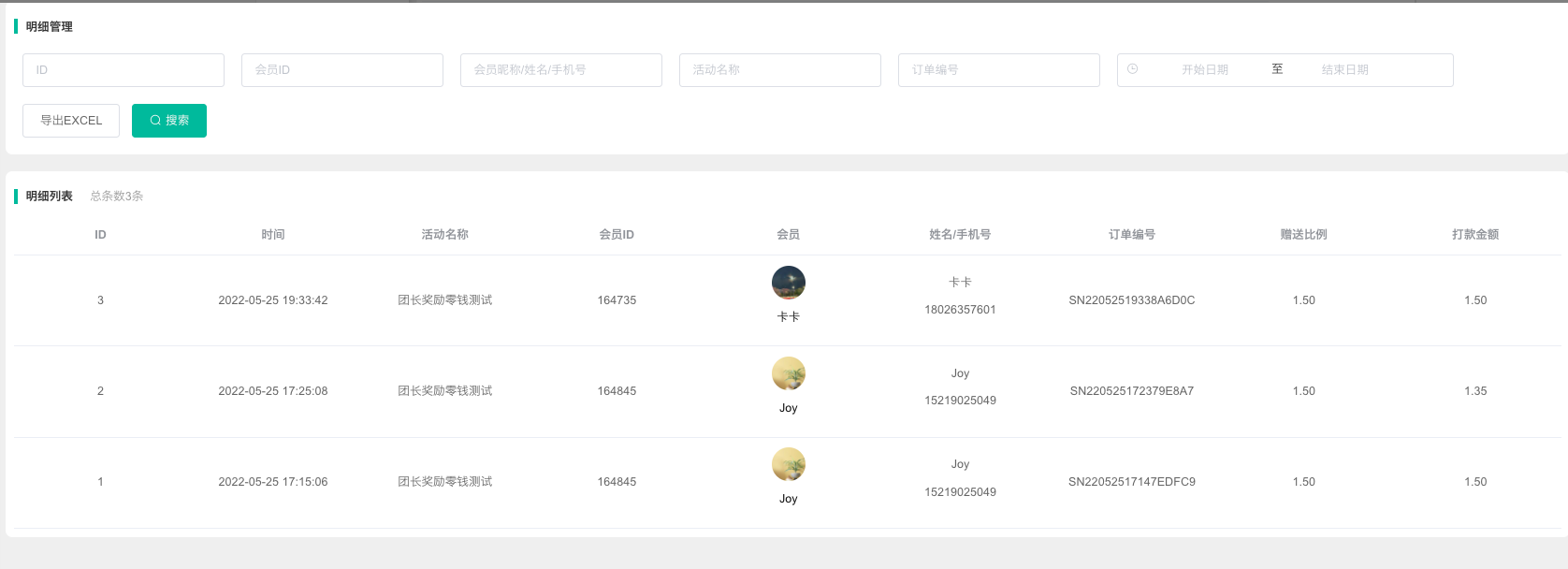The image size is (1568, 569).
Task: Click order number SN22052519338A6D0C
Action: click(x=1132, y=300)
